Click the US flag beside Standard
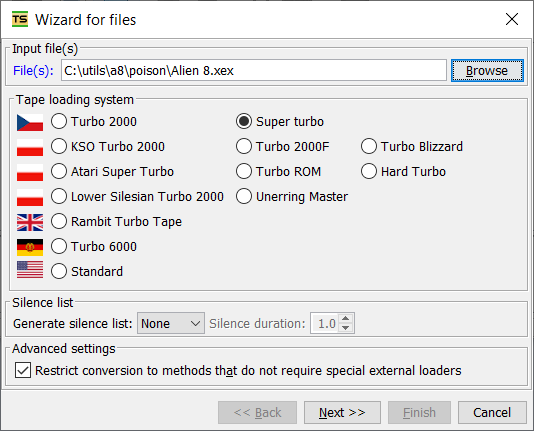The width and height of the screenshot is (534, 431). tap(30, 270)
